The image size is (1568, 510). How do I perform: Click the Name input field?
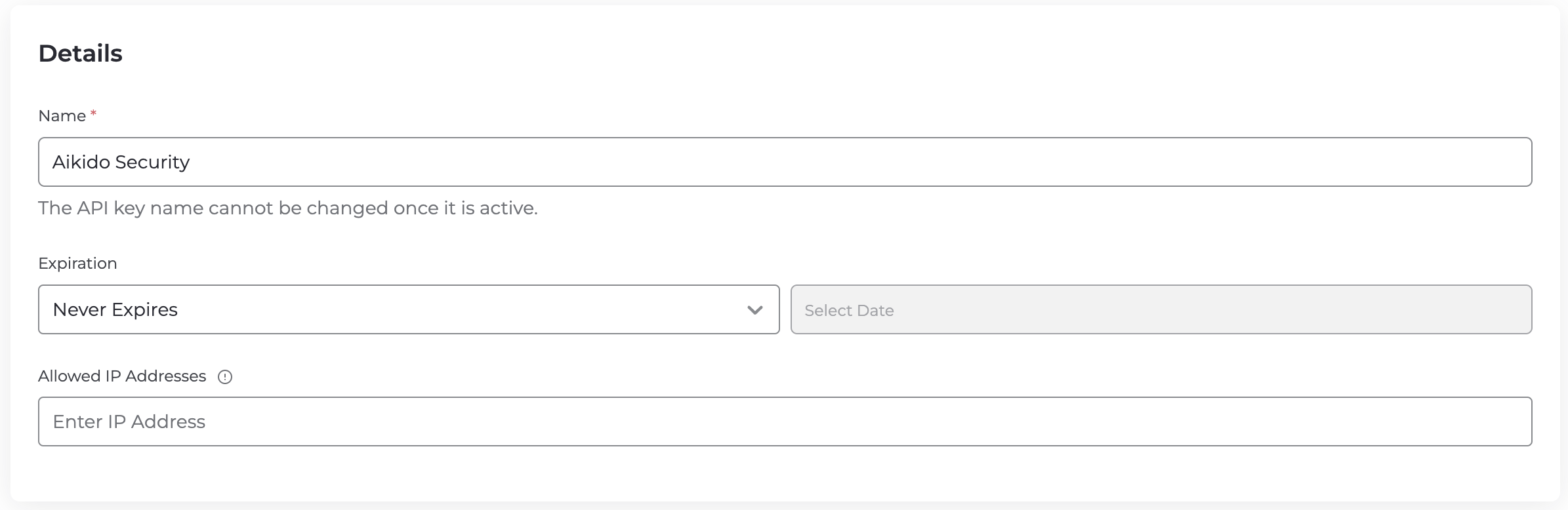coord(785,162)
